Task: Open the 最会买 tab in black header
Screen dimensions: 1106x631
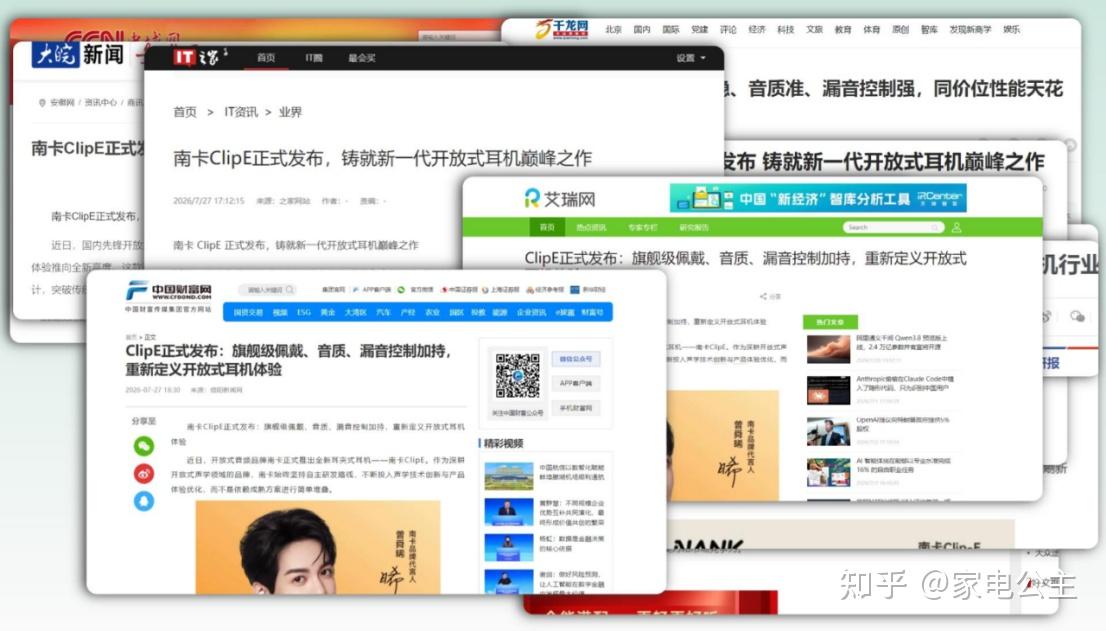Action: 362,58
